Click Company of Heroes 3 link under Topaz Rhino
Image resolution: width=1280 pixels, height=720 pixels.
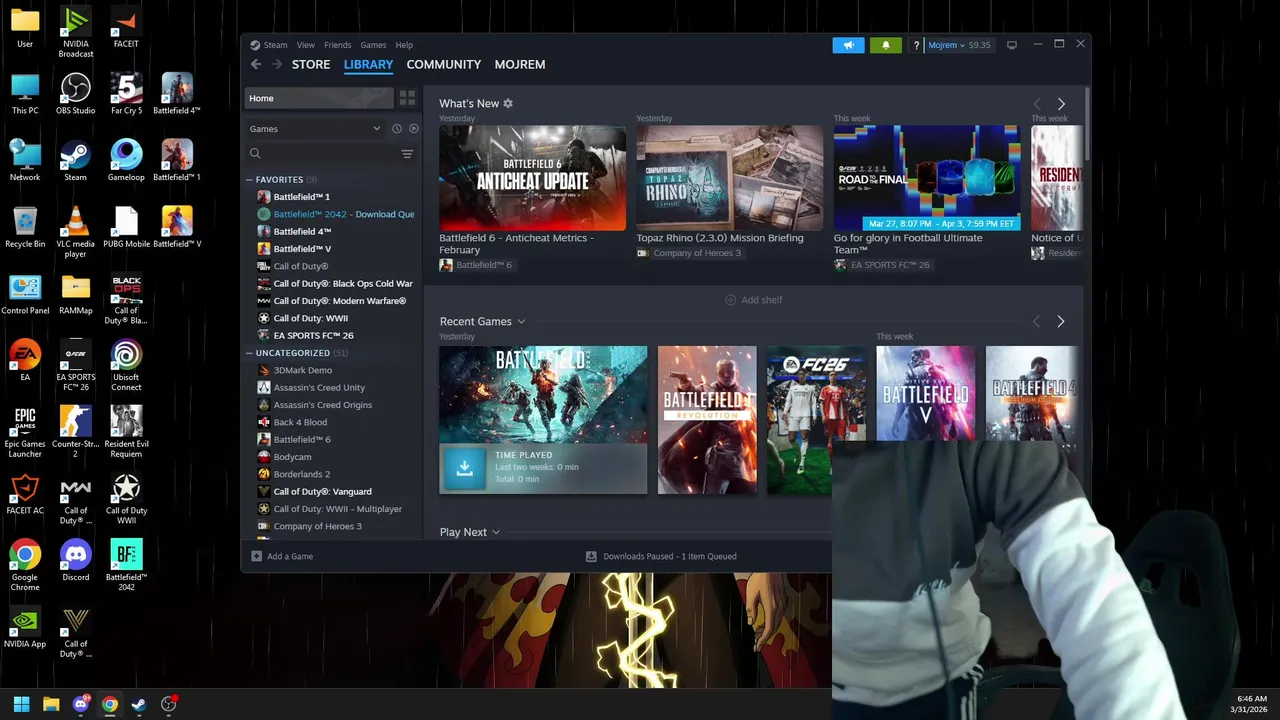pyautogui.click(x=690, y=253)
